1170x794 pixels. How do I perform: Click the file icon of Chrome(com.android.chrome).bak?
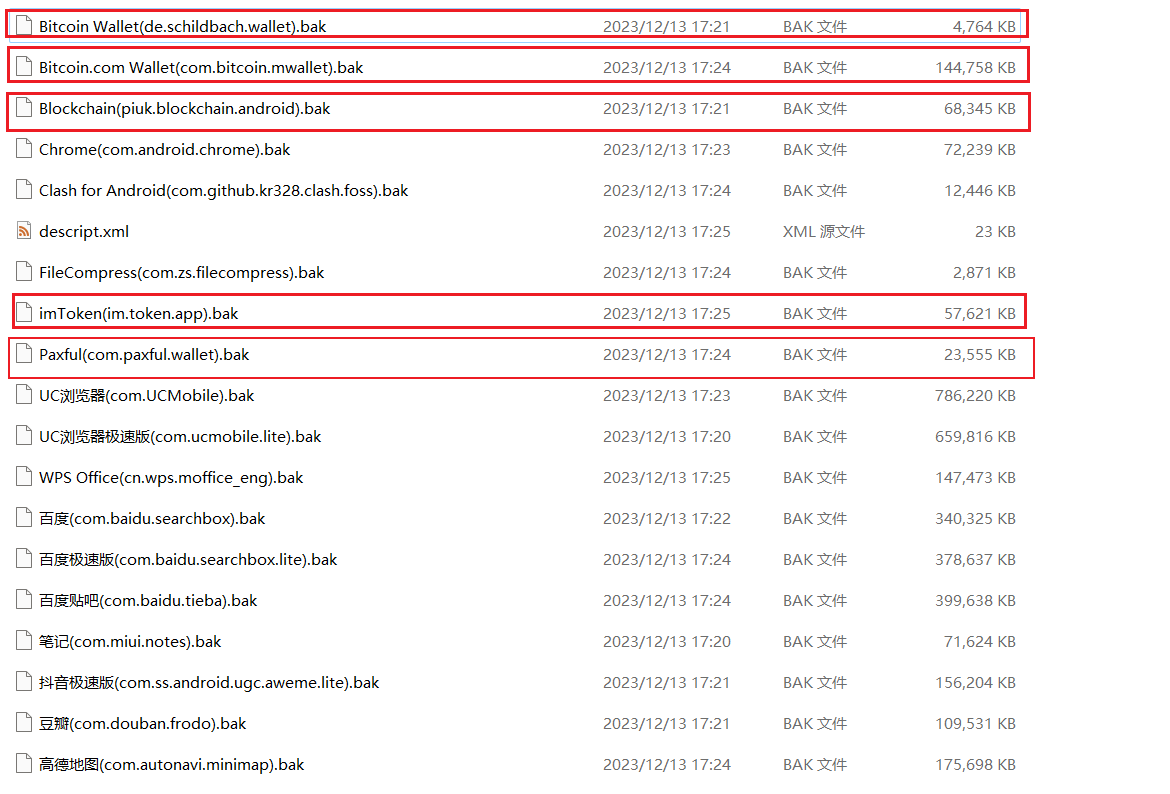pos(24,149)
